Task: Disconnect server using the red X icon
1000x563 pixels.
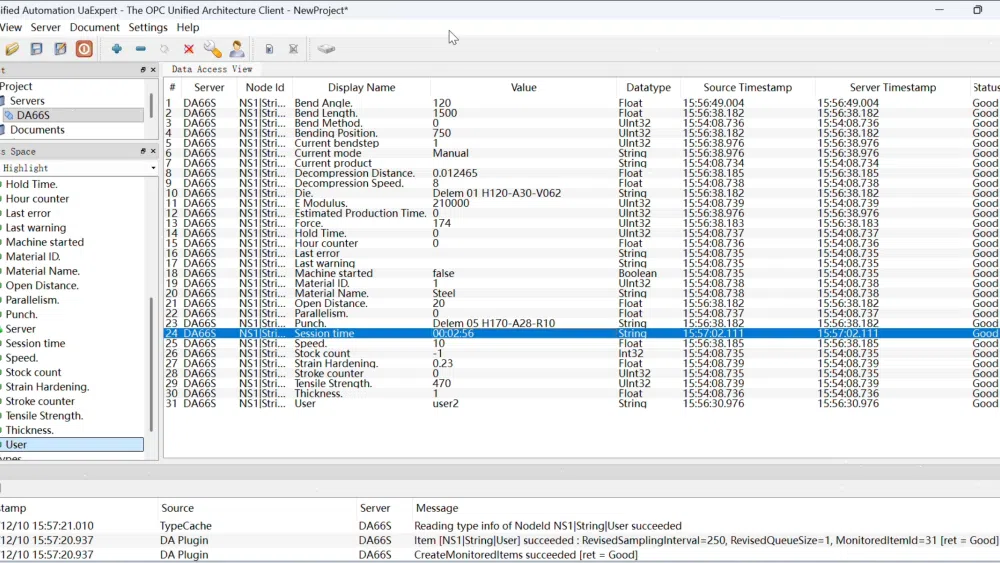Action: click(x=189, y=49)
